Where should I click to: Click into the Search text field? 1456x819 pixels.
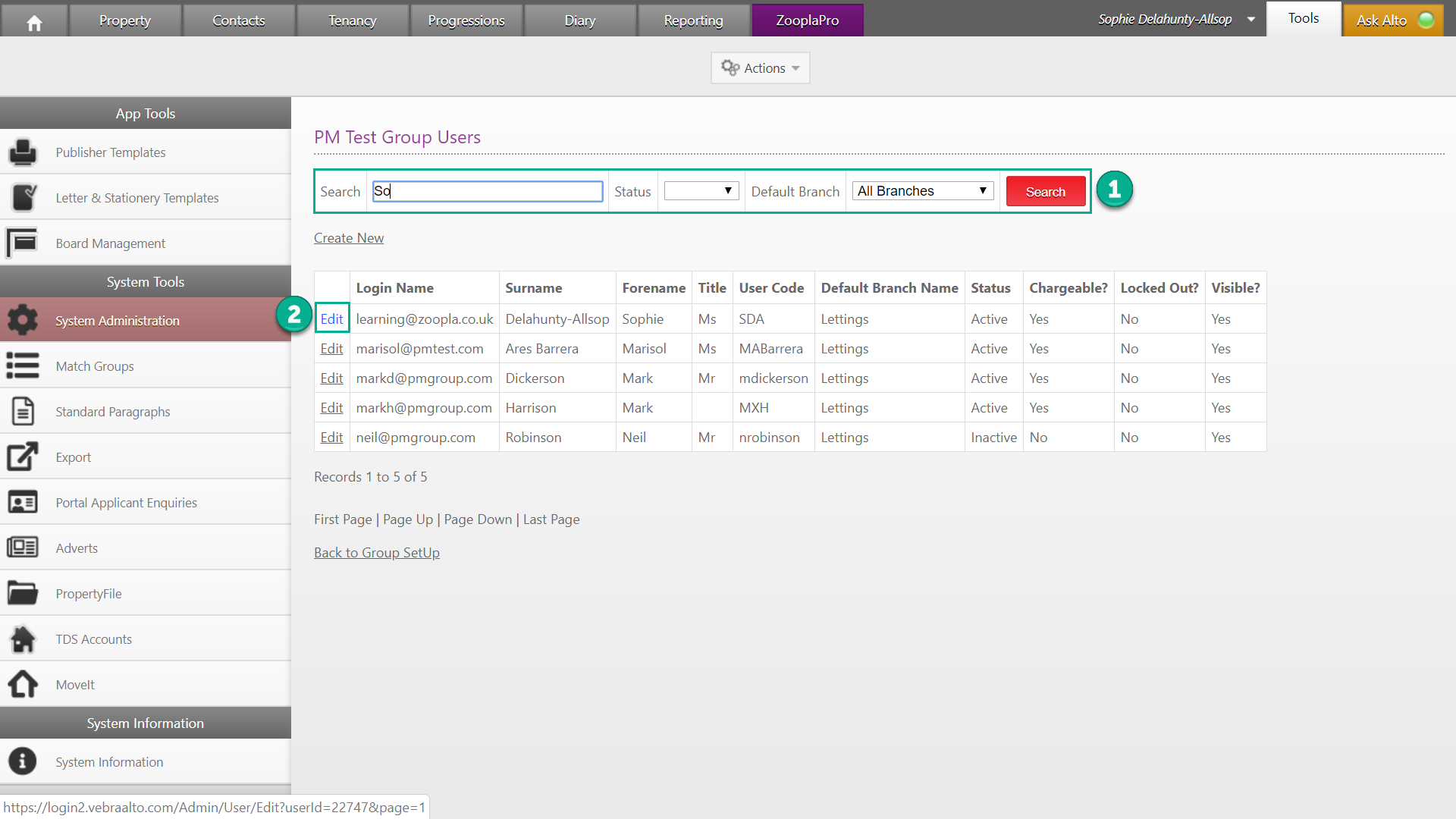pyautogui.click(x=488, y=191)
